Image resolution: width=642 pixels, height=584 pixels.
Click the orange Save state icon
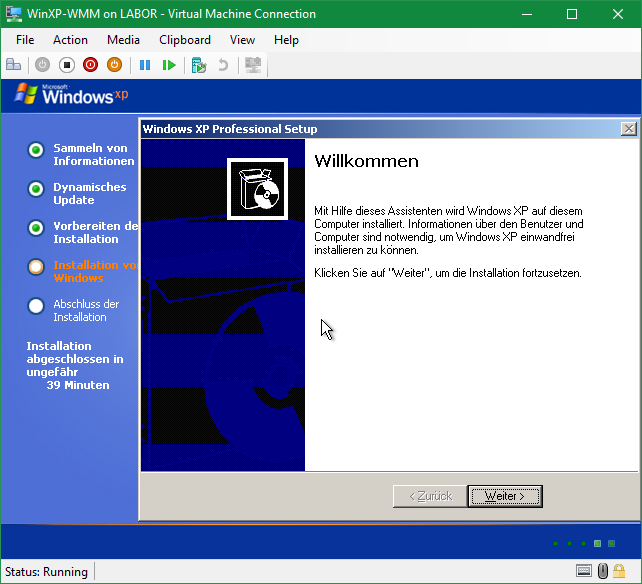(x=115, y=65)
